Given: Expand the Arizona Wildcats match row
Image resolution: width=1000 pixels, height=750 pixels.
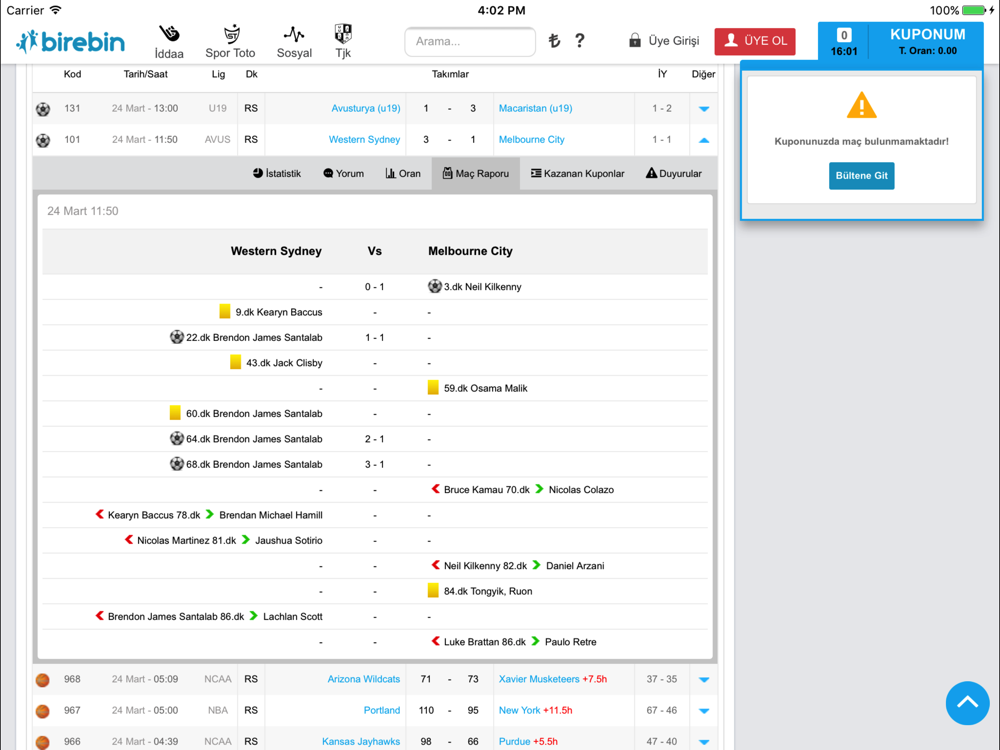Looking at the screenshot, I should [704, 680].
